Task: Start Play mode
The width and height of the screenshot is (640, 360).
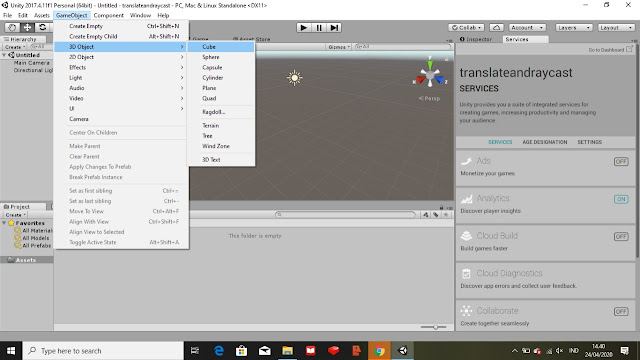Action: tap(303, 28)
